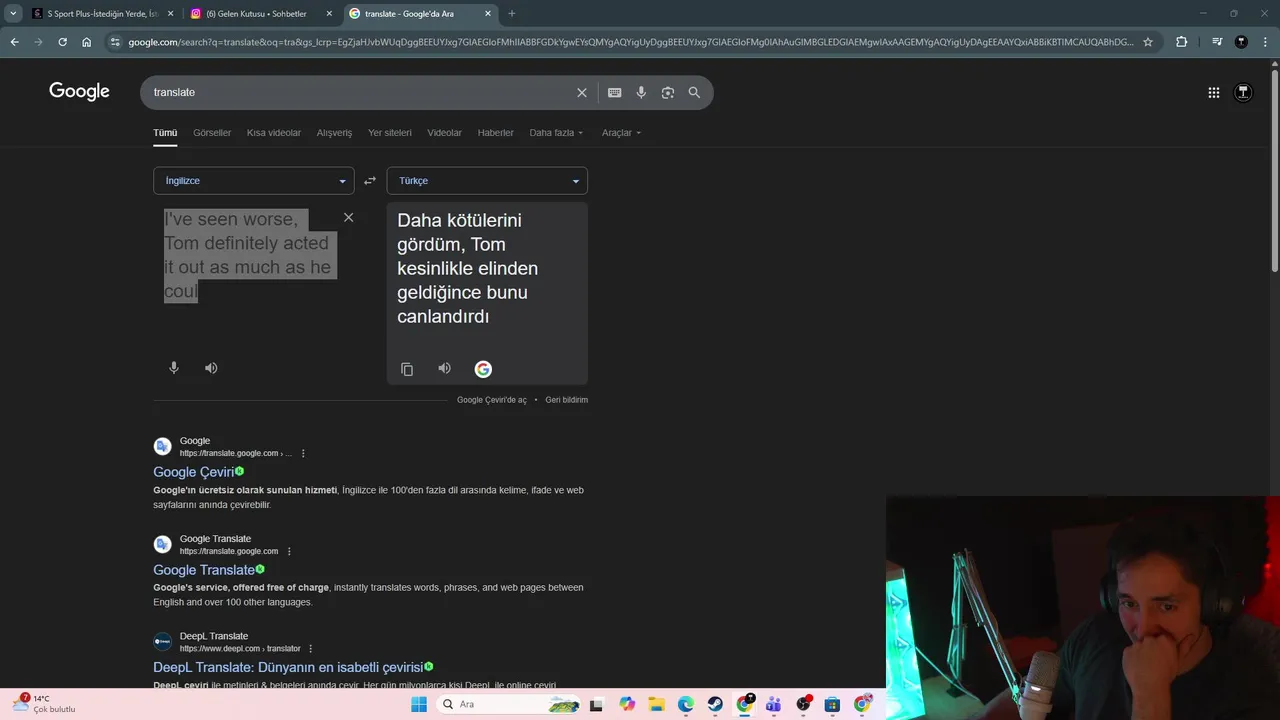The width and height of the screenshot is (1280, 720).
Task: Open a new browser tab
Action: [x=511, y=14]
